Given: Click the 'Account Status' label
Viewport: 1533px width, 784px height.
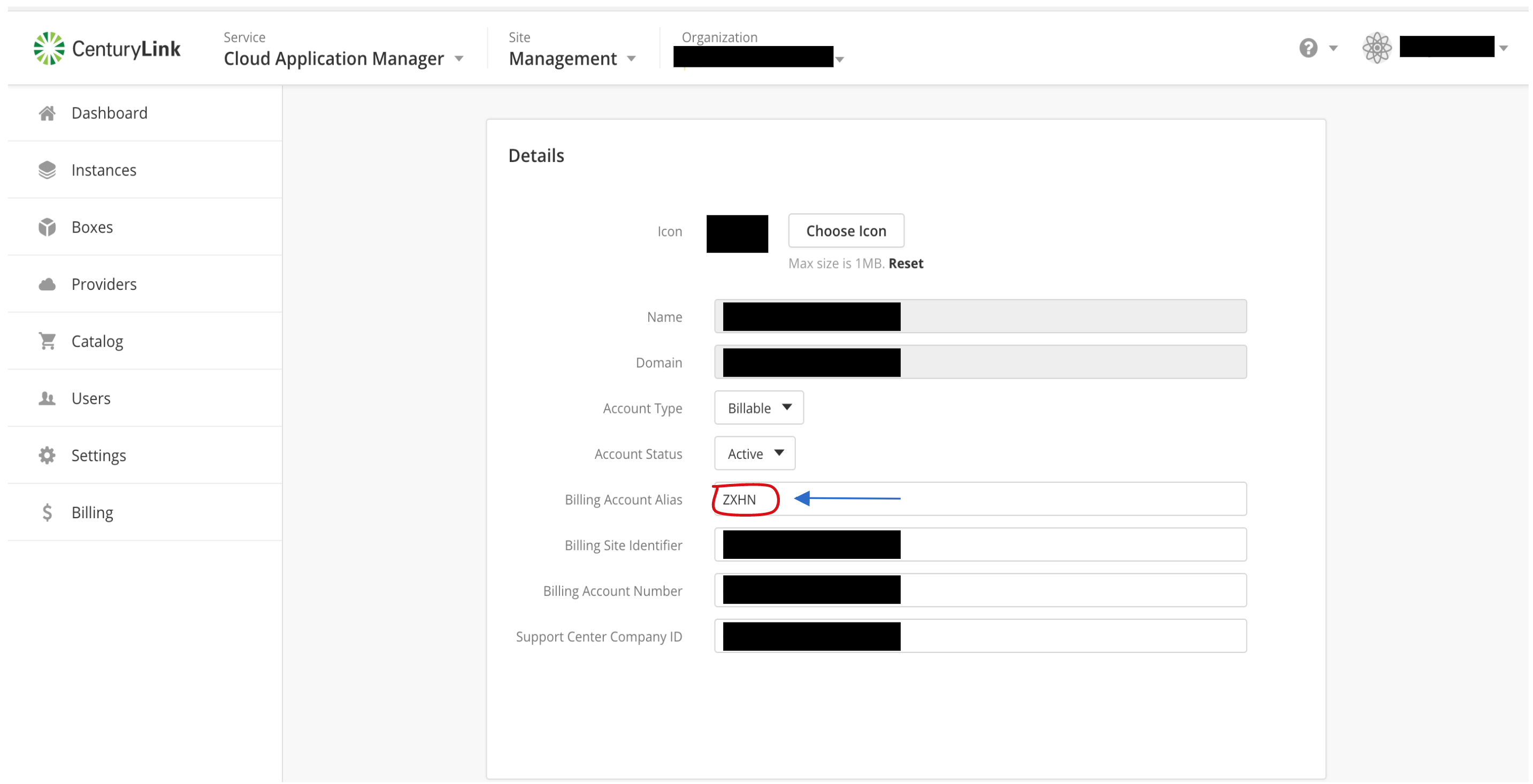Looking at the screenshot, I should click(x=638, y=454).
